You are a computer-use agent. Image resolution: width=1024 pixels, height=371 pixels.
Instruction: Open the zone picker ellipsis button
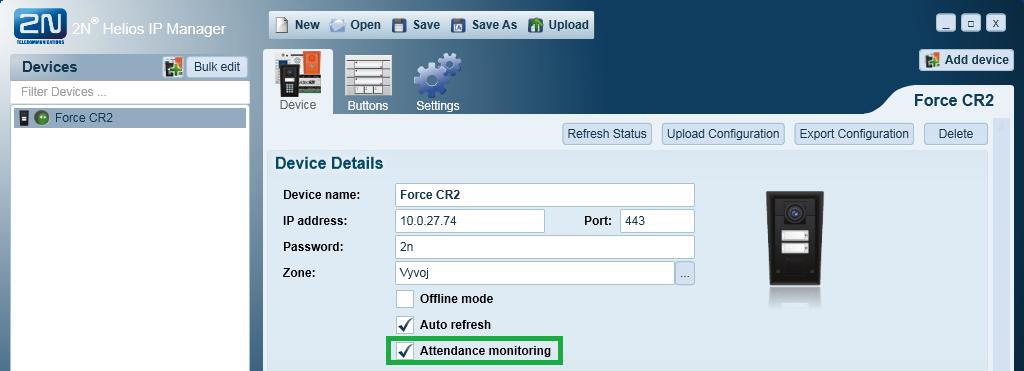pyautogui.click(x=684, y=274)
